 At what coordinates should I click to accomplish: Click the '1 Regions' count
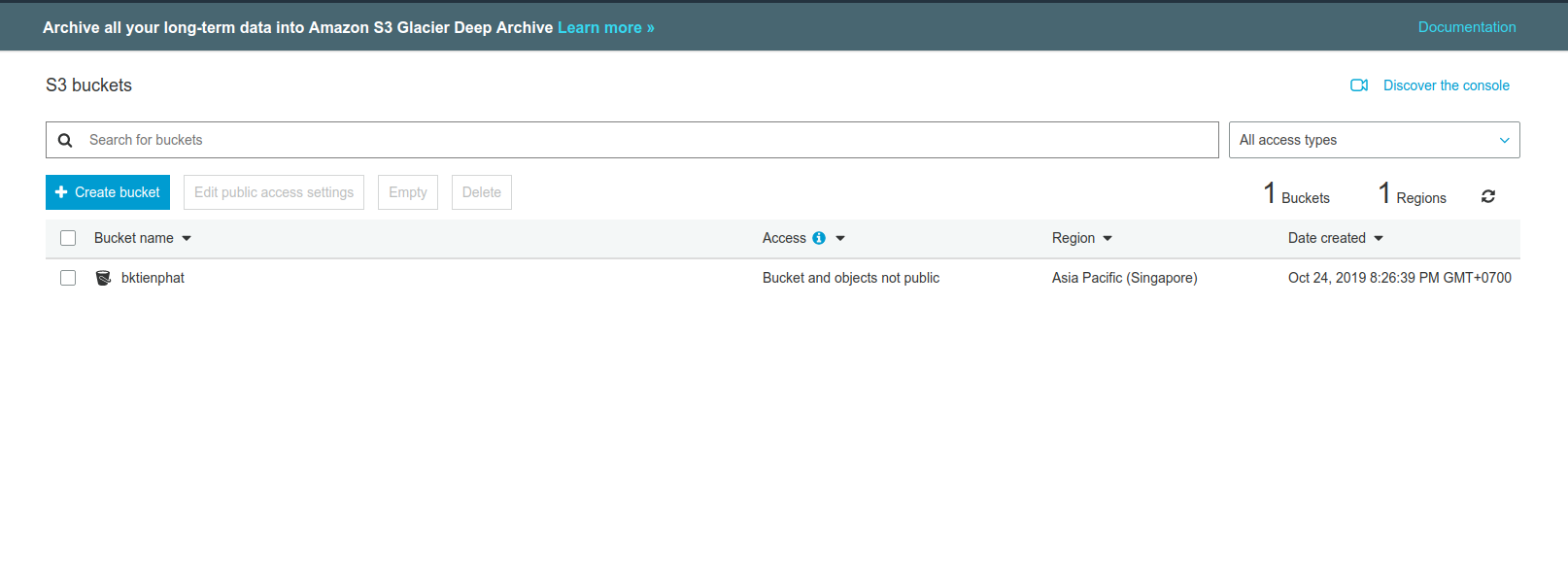(1413, 194)
